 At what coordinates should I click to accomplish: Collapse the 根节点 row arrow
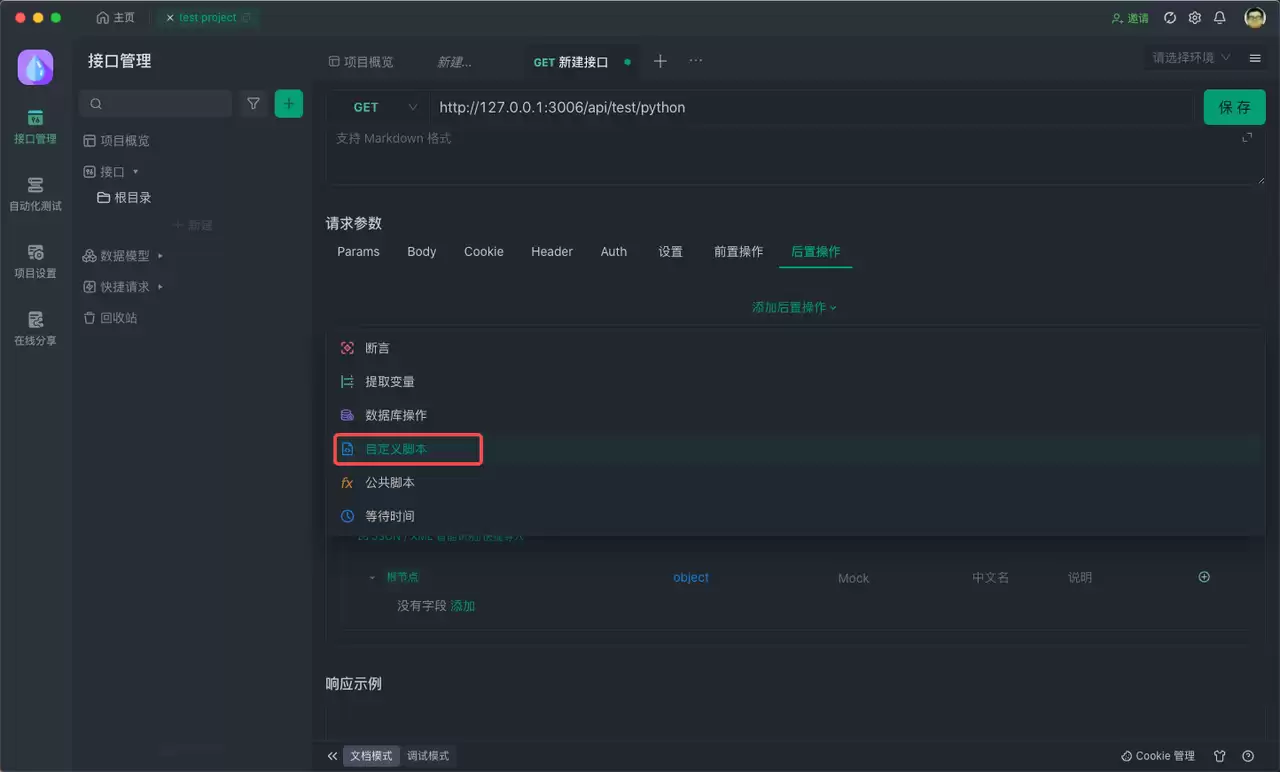372,578
